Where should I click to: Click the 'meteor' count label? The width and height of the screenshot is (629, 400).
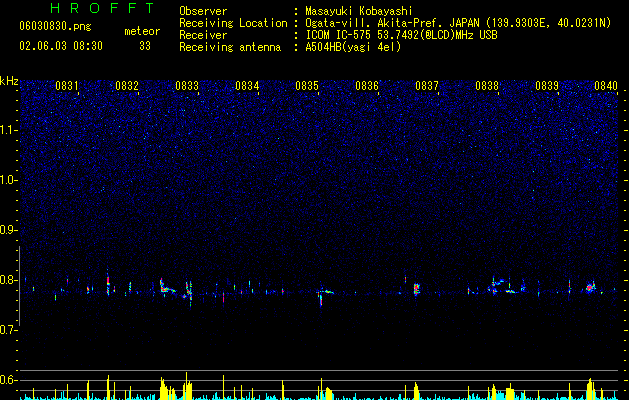(142, 31)
